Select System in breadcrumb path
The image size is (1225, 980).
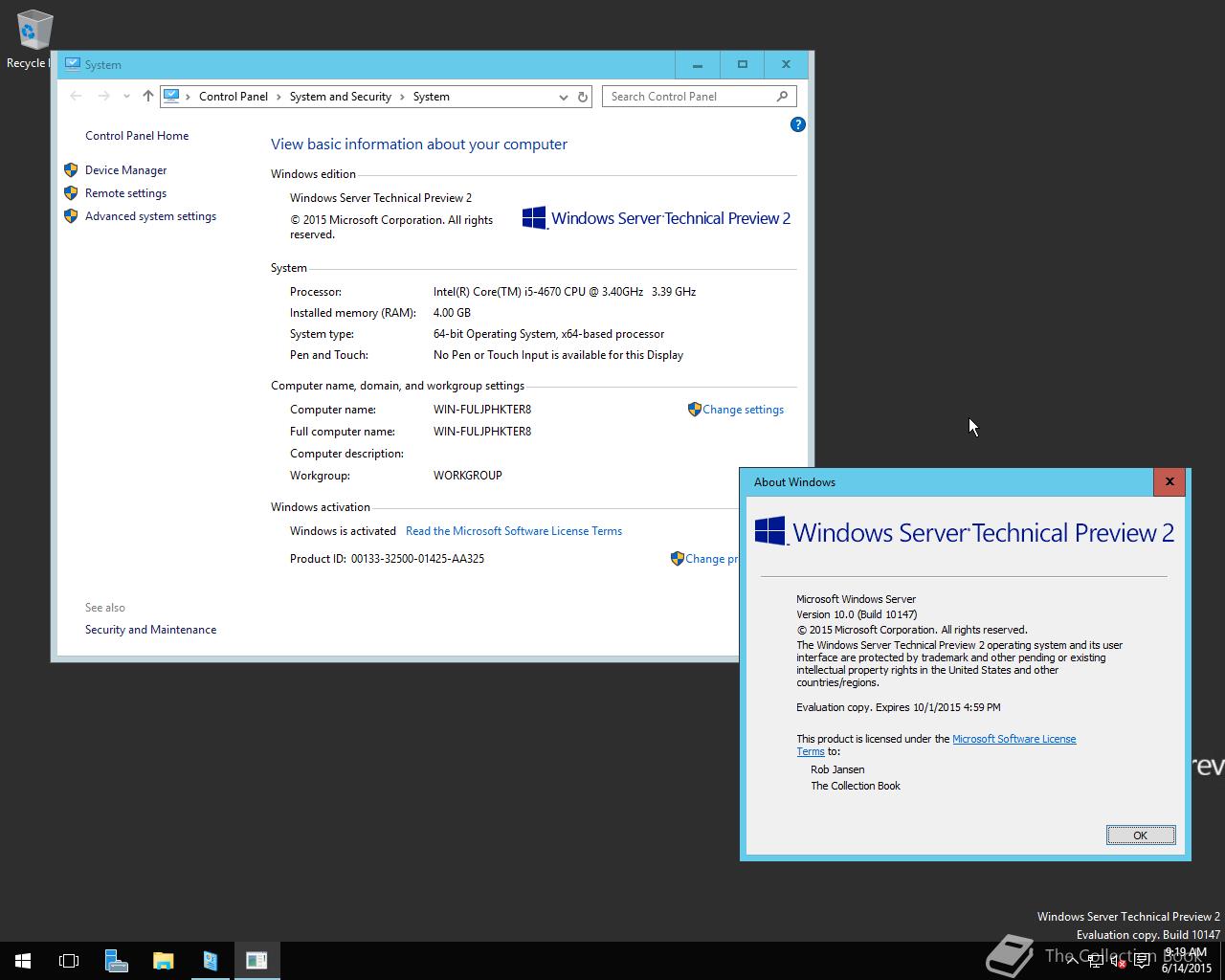pyautogui.click(x=432, y=97)
